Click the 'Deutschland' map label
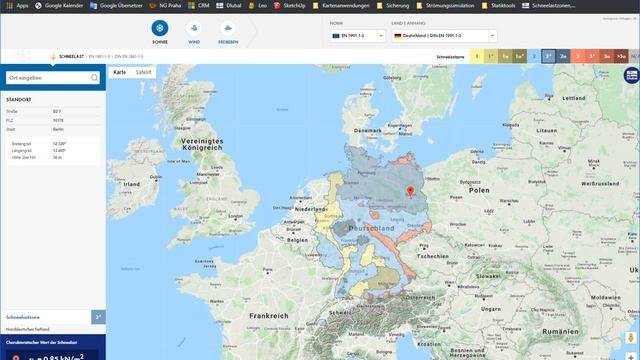The width and height of the screenshot is (640, 360). coord(371,229)
